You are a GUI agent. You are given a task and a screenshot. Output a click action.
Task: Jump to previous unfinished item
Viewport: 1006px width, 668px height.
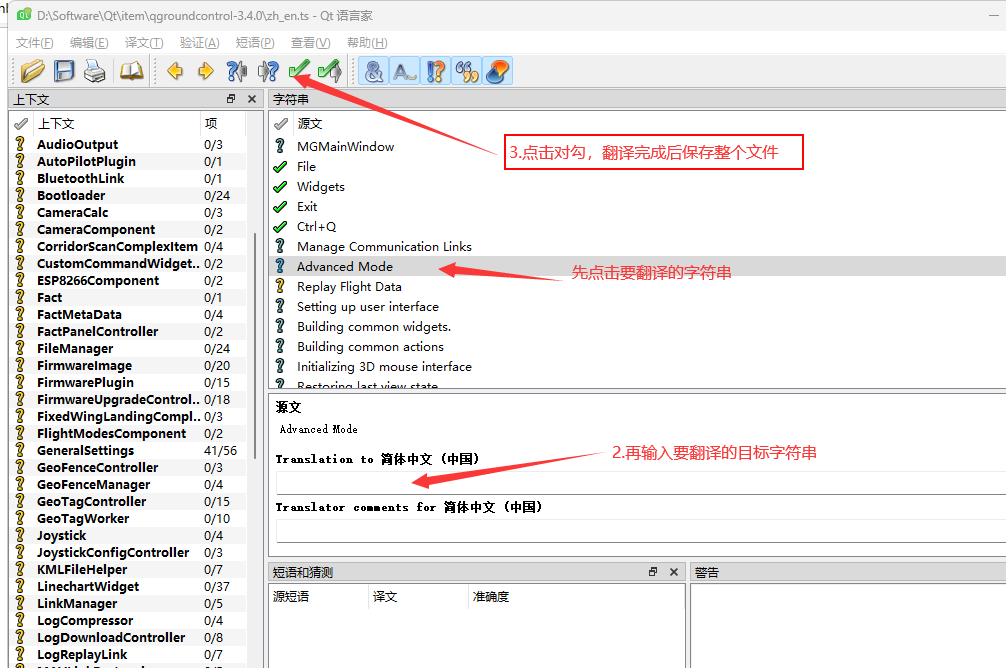(237, 71)
